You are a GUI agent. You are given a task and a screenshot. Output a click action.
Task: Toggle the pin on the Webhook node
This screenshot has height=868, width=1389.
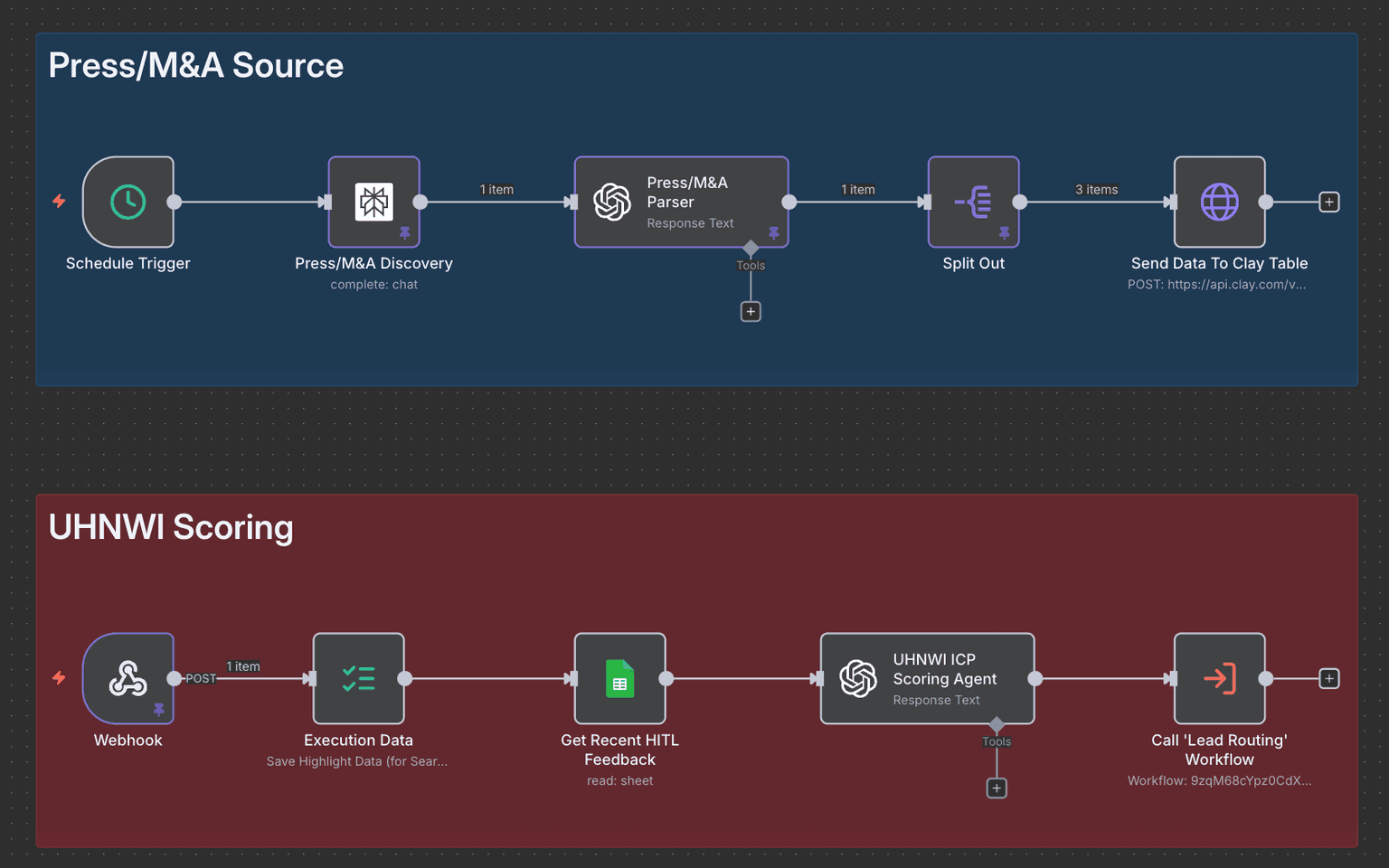(x=161, y=711)
